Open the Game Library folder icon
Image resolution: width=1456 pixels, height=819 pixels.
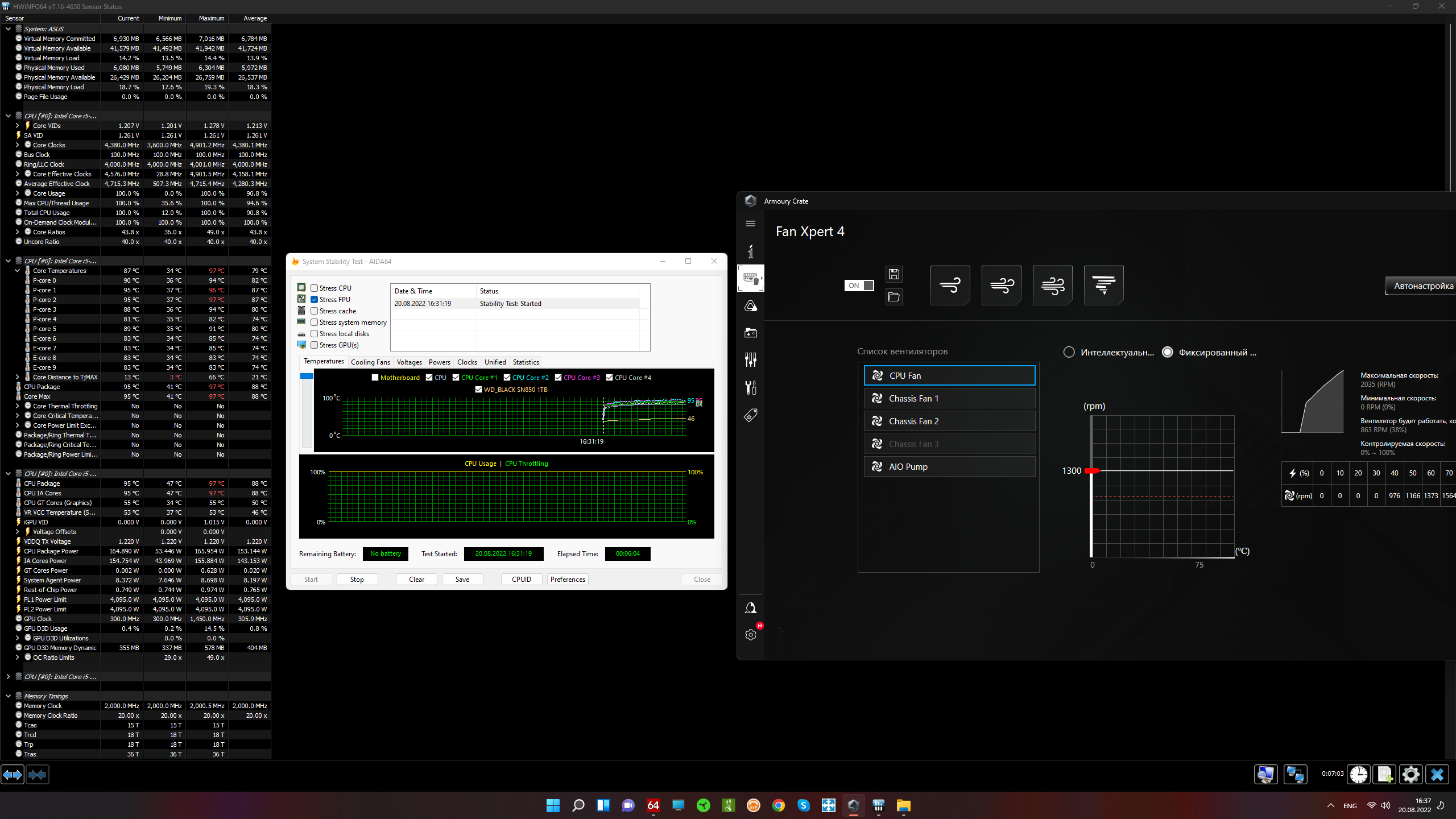click(750, 333)
